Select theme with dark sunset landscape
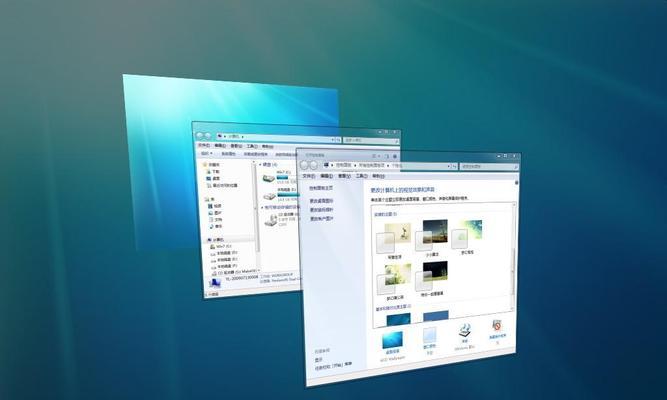Screen dimensions: 667x400 432,237
